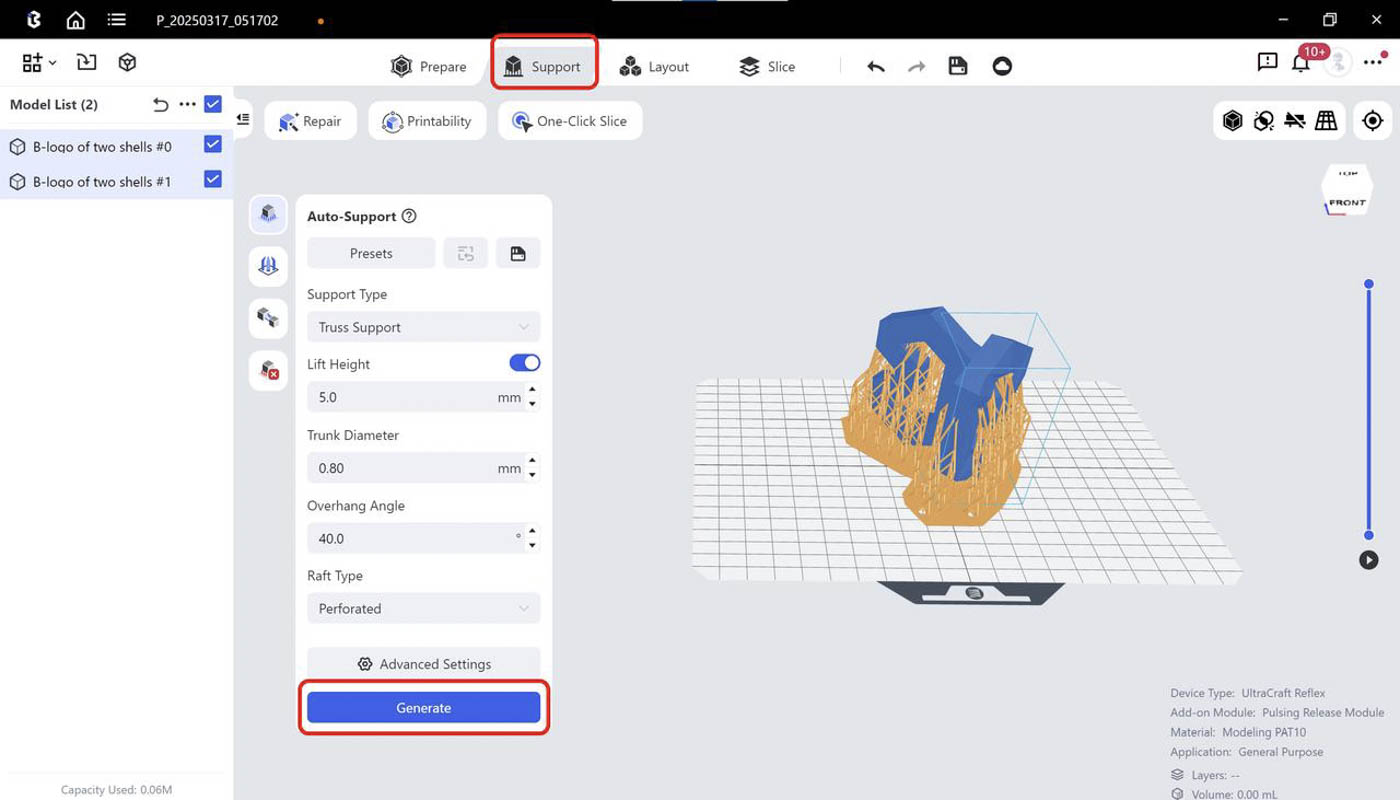Save the support parameters with the floppy icon
This screenshot has height=800, width=1400.
518,253
